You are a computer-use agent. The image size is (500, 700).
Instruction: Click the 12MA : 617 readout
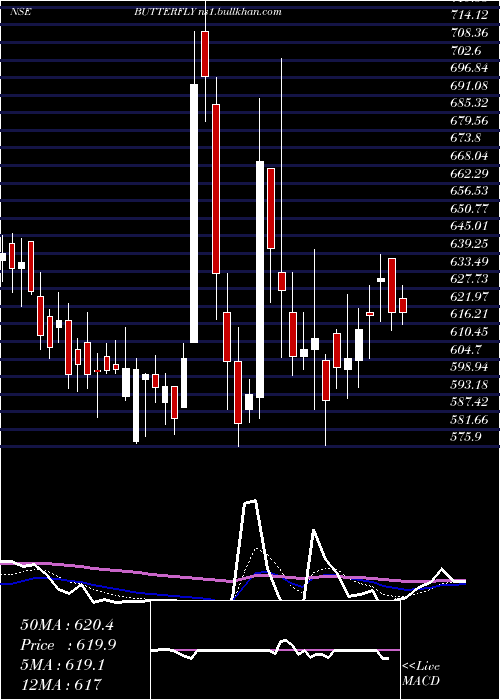click(x=61, y=684)
